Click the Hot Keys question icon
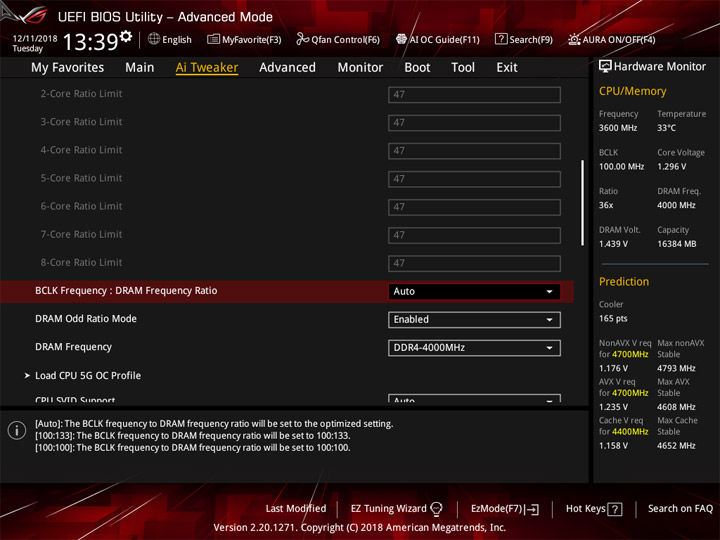This screenshot has height=540, width=720. click(x=615, y=509)
